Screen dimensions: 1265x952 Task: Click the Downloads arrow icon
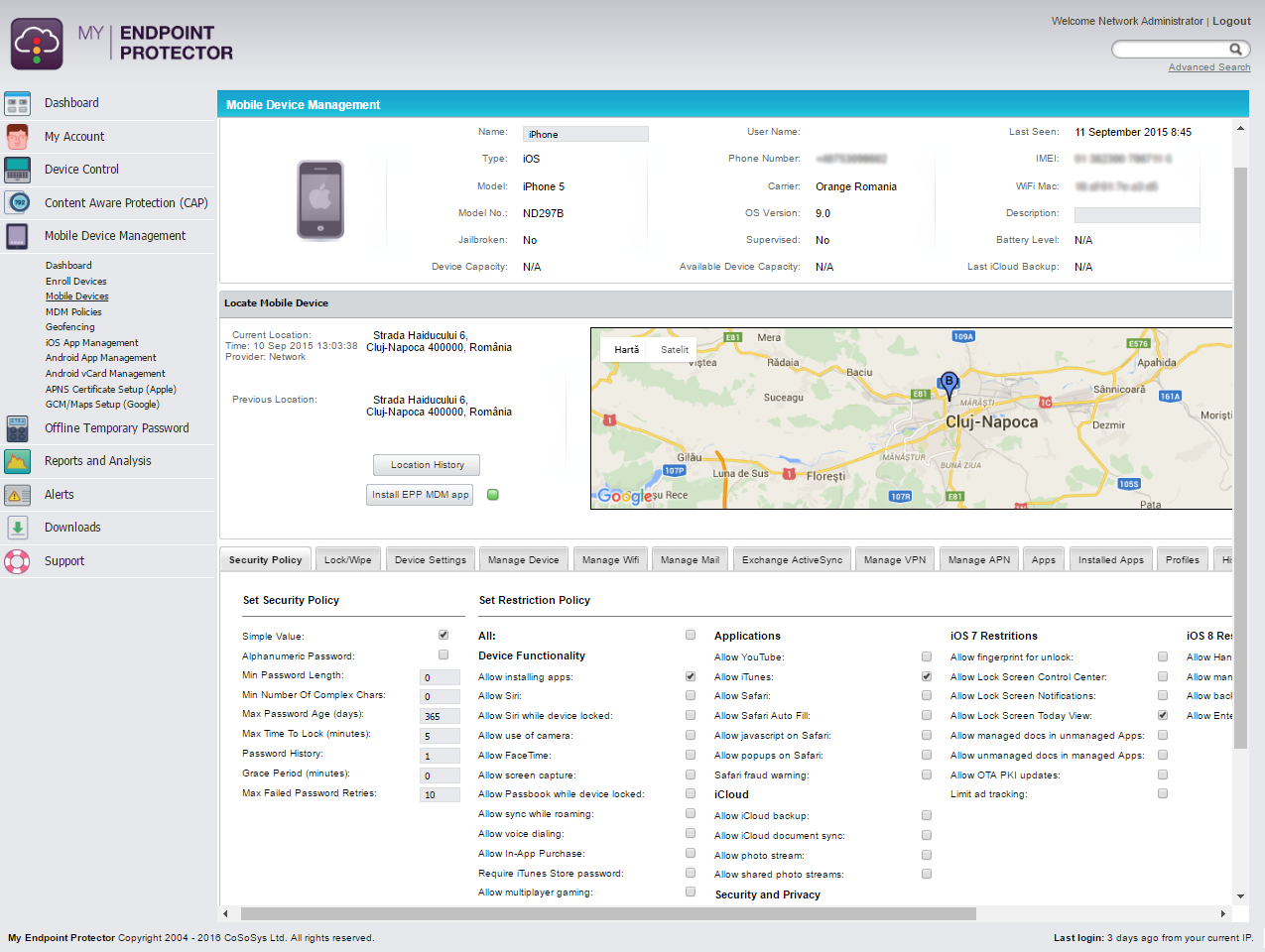click(x=18, y=528)
